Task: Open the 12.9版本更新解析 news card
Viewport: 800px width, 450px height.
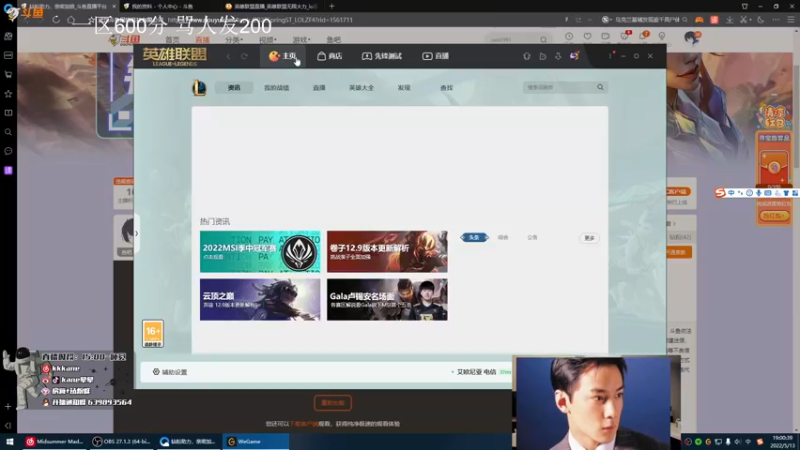Action: tap(387, 252)
